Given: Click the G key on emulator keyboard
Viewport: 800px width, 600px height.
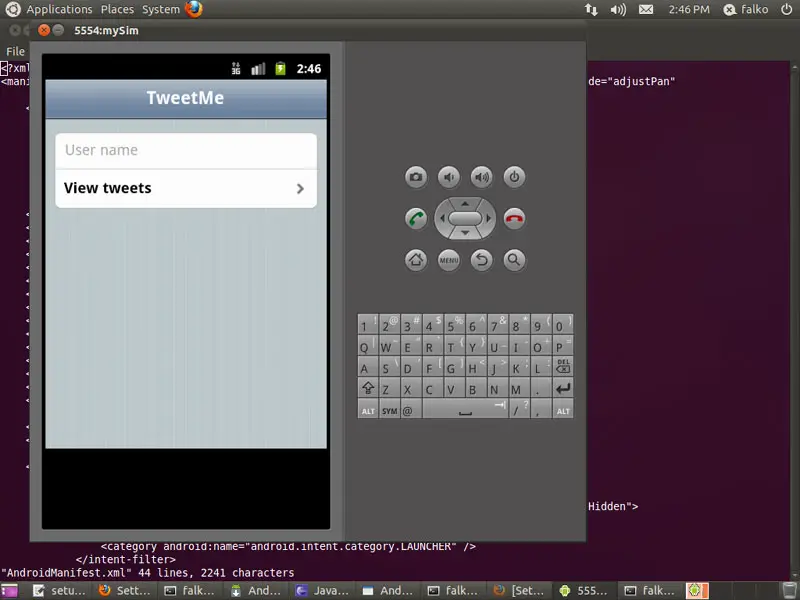Looking at the screenshot, I should tap(454, 366).
